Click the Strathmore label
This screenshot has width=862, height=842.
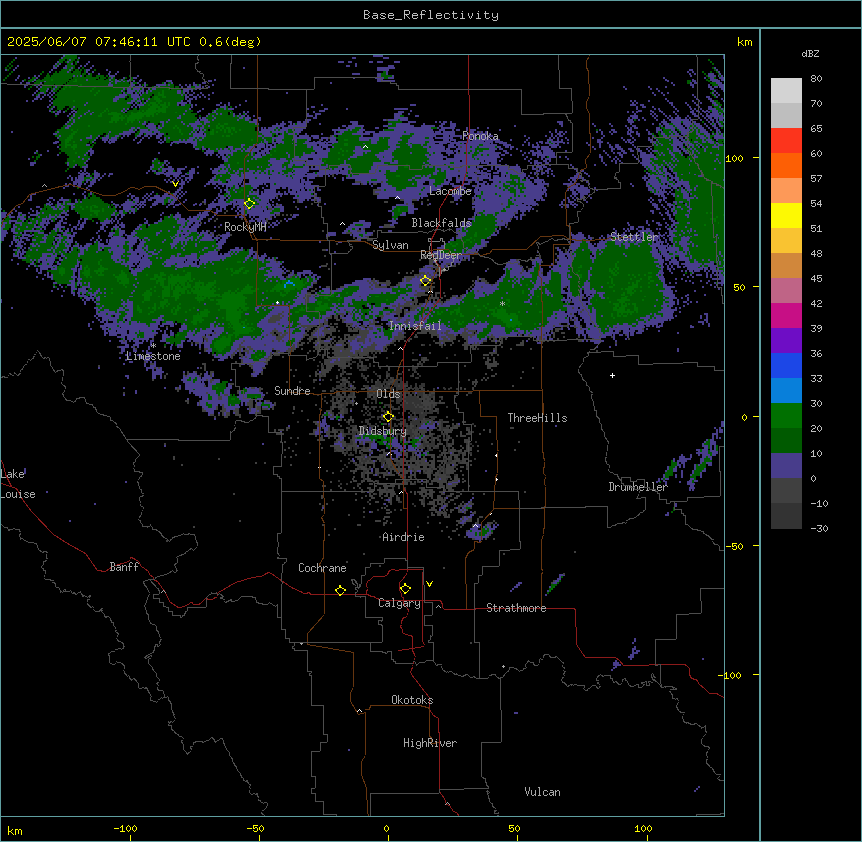[516, 608]
